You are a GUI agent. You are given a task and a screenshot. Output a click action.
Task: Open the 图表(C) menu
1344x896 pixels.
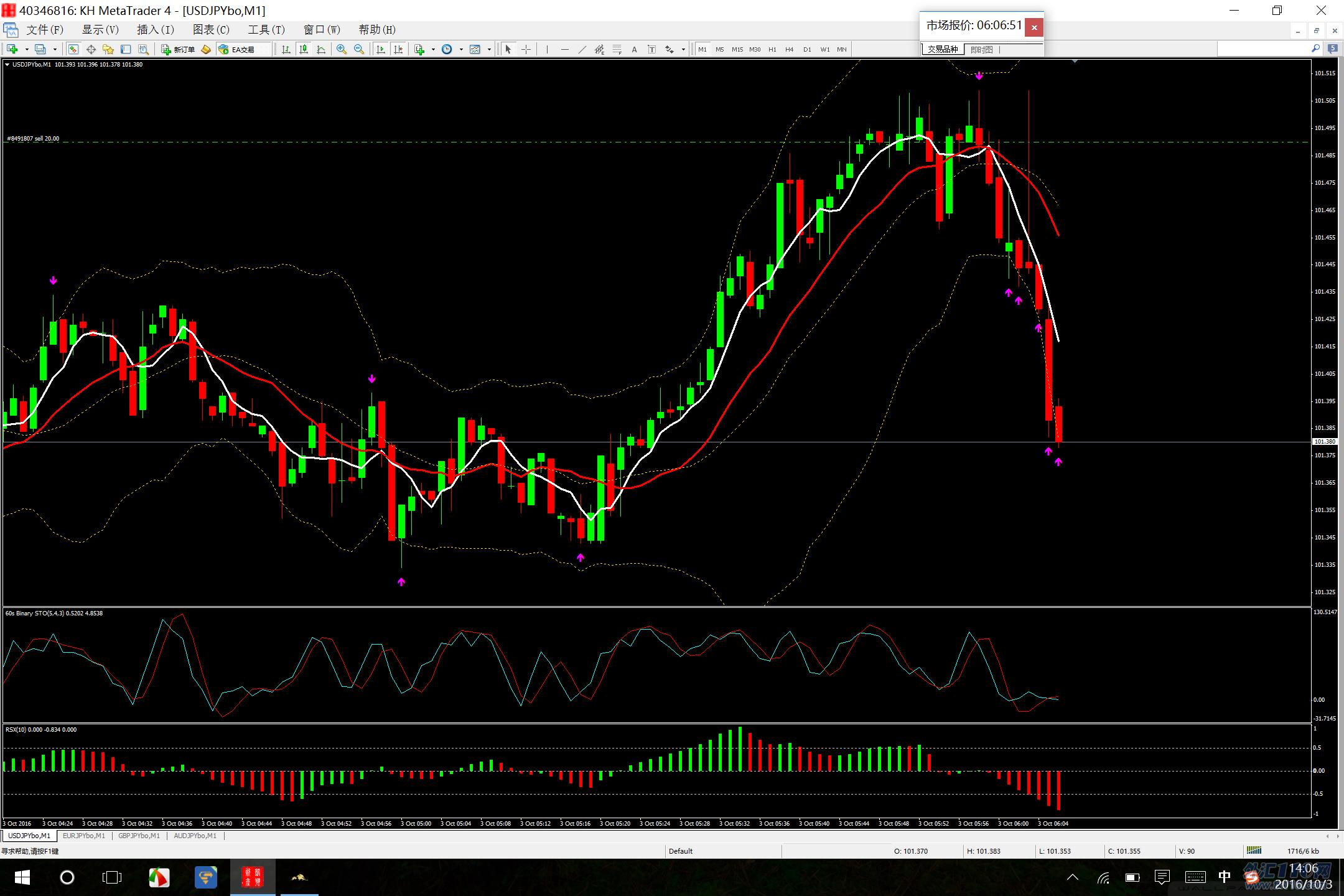tap(211, 29)
